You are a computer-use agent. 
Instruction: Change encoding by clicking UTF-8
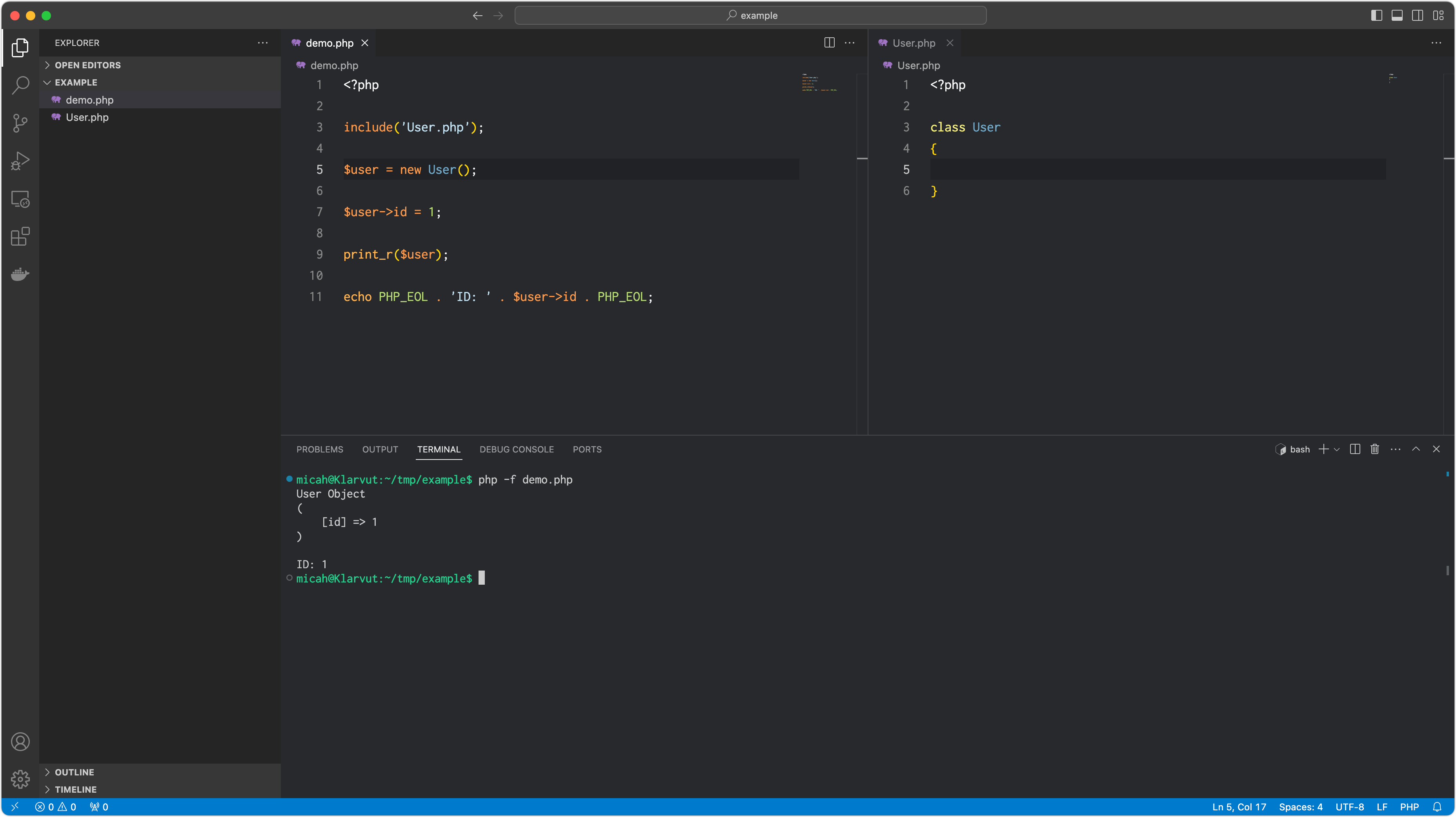pos(1350,807)
